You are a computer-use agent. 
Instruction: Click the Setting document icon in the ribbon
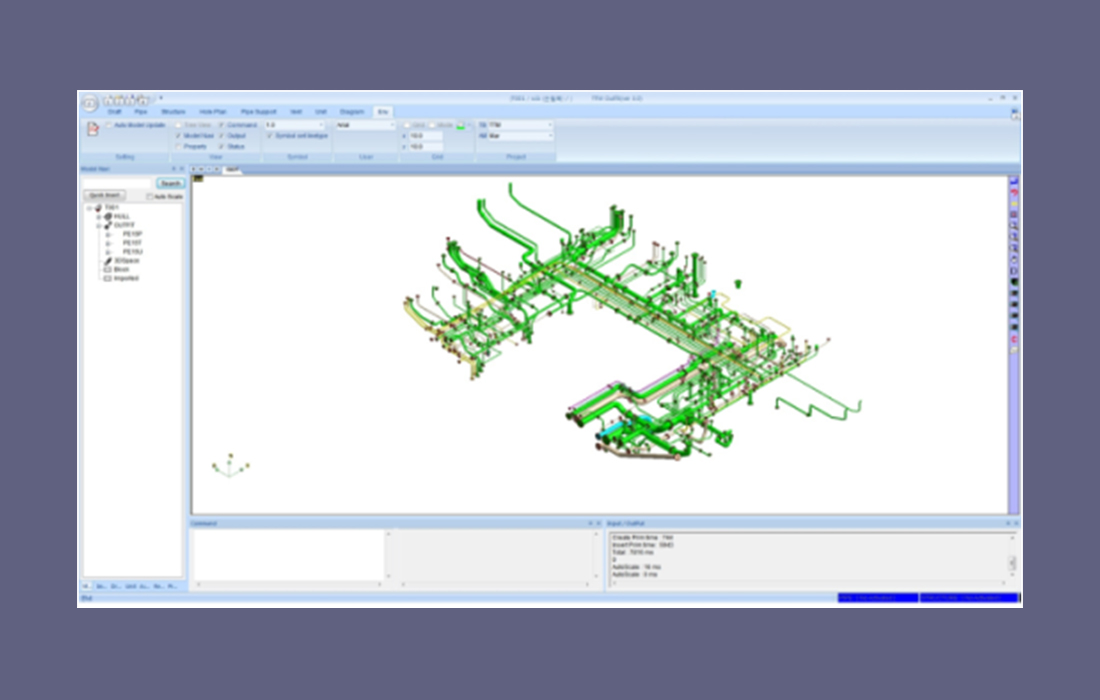point(93,129)
